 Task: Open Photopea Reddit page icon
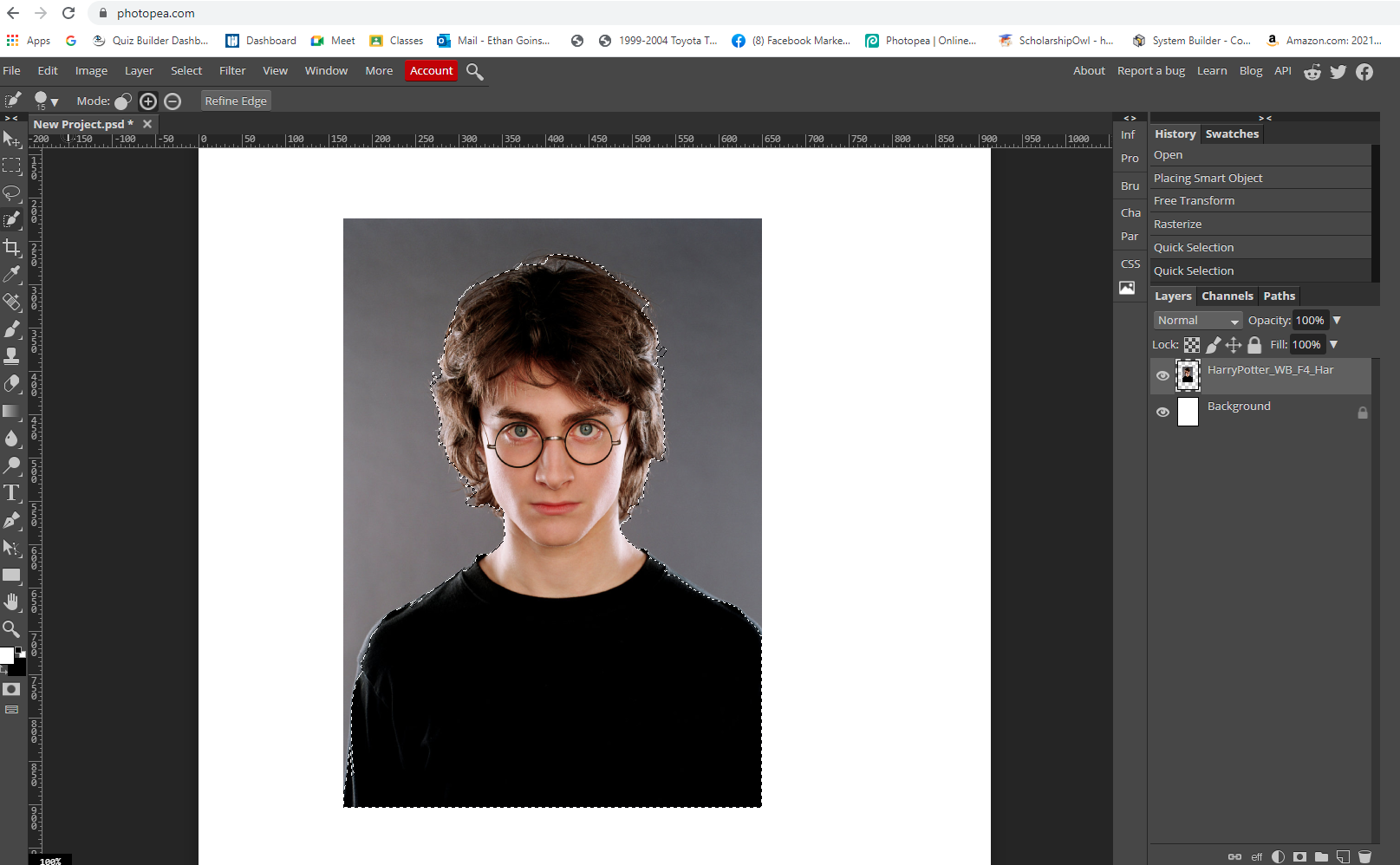[1312, 72]
